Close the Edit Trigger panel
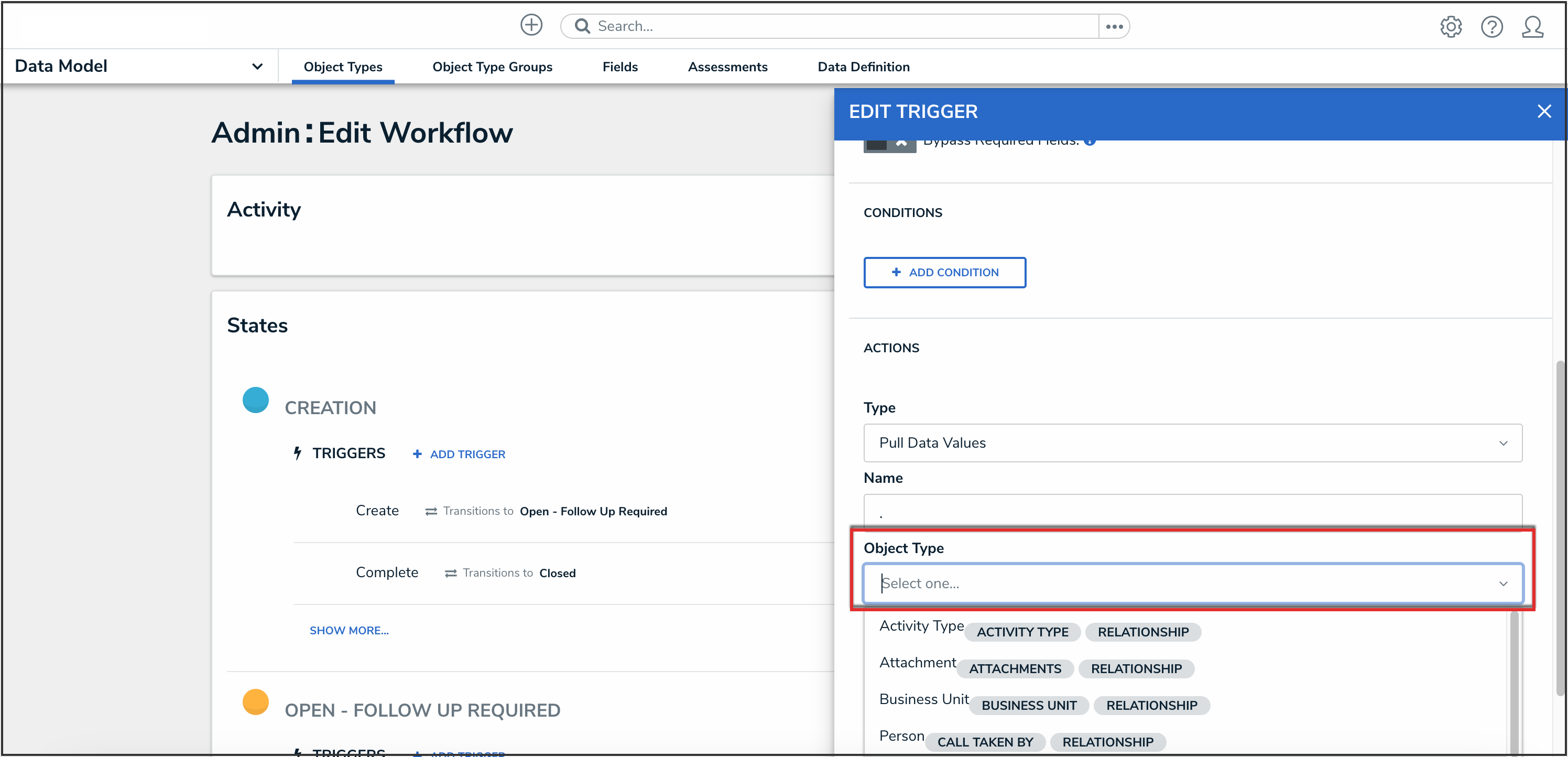The height and width of the screenshot is (757, 1568). [1544, 112]
